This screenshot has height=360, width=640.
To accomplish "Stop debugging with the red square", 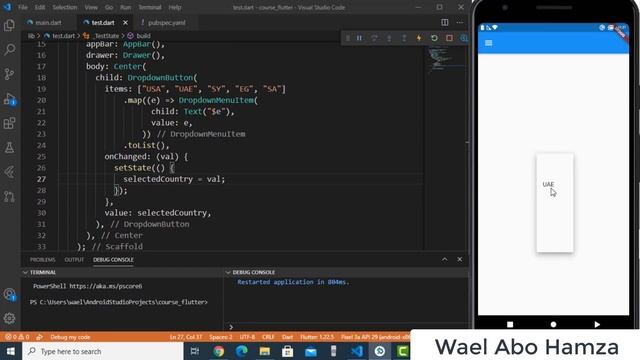I will click(449, 38).
